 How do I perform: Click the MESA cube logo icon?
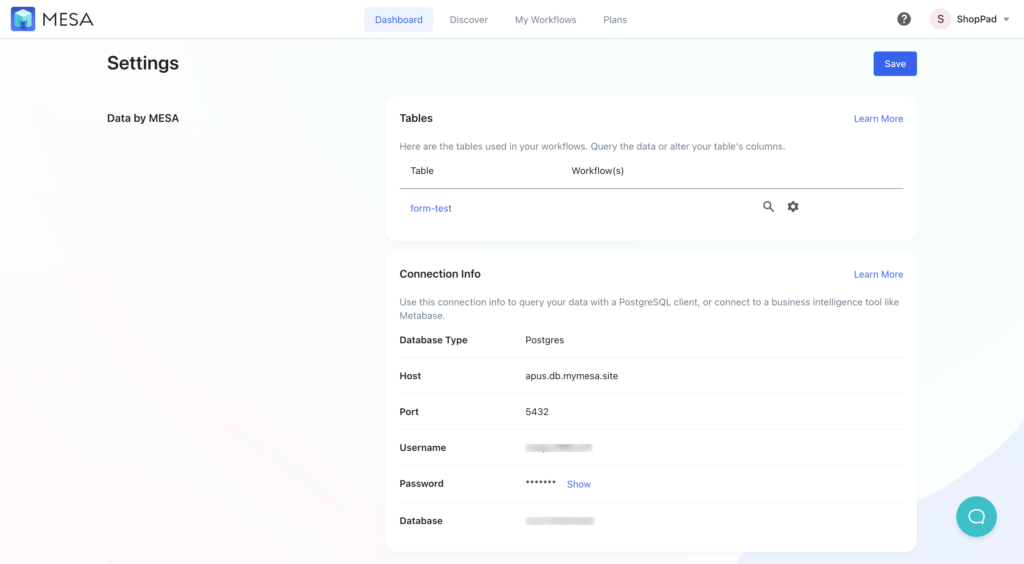[23, 19]
